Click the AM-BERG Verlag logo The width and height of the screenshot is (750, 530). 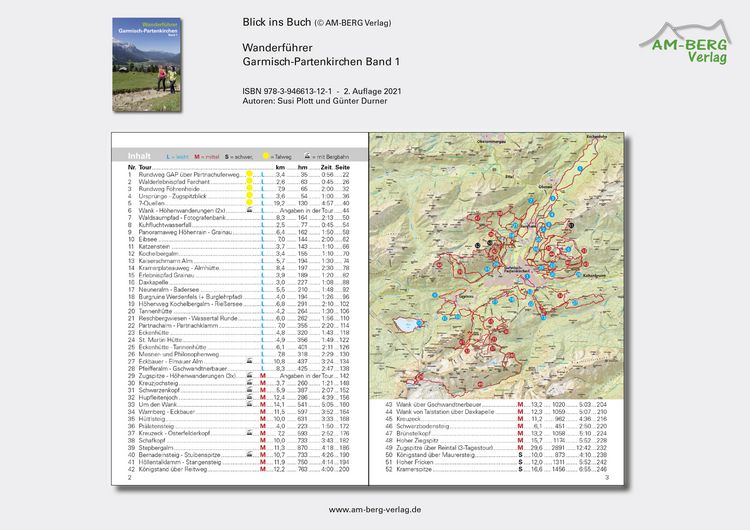685,42
